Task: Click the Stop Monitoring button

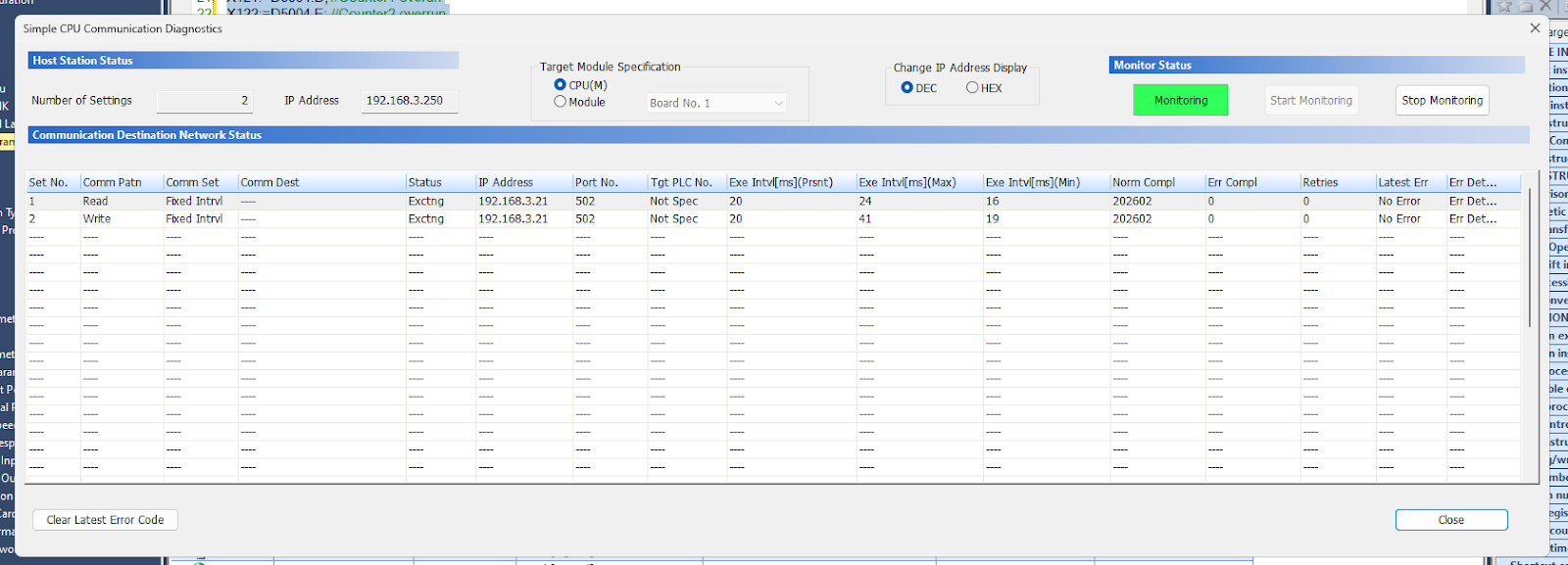Action: point(1443,100)
